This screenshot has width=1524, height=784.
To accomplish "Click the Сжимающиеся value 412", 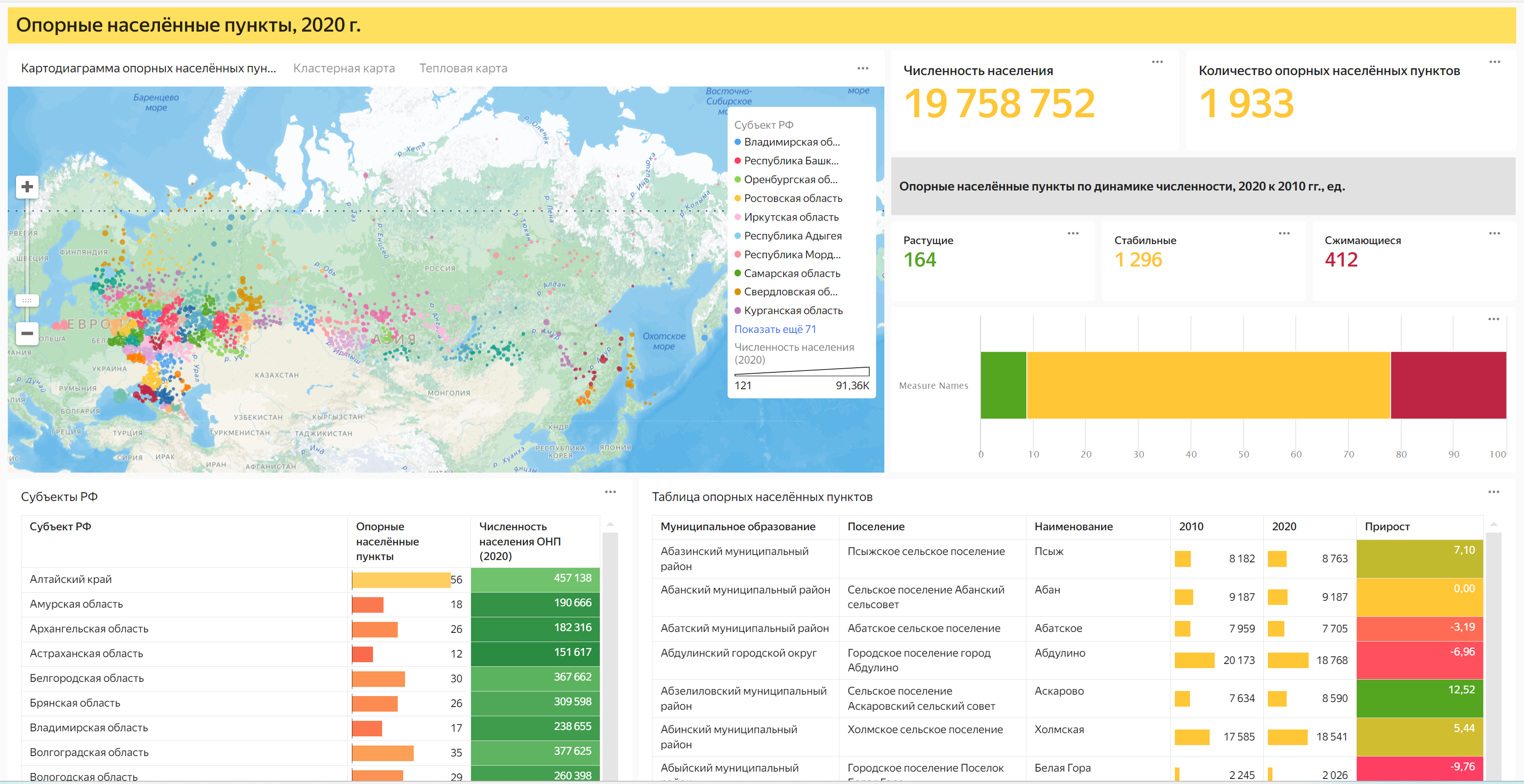I will pyautogui.click(x=1341, y=260).
